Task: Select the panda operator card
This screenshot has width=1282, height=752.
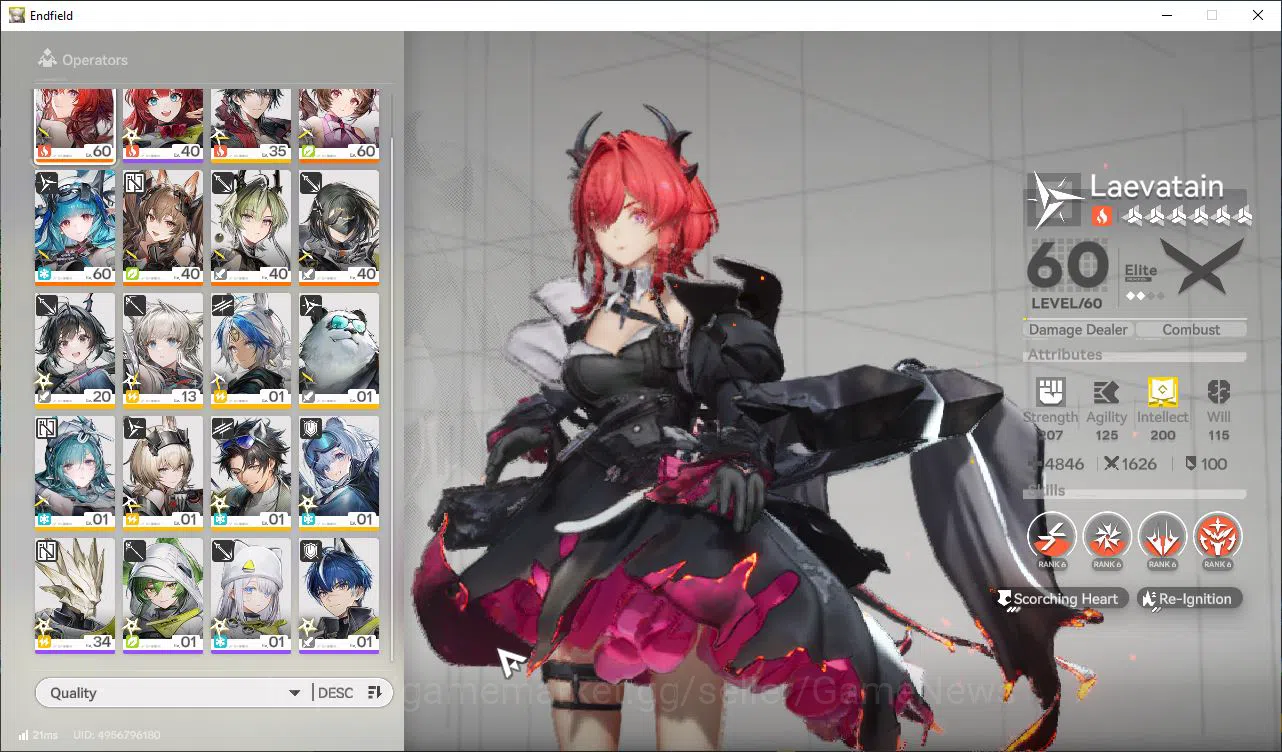Action: tap(339, 350)
